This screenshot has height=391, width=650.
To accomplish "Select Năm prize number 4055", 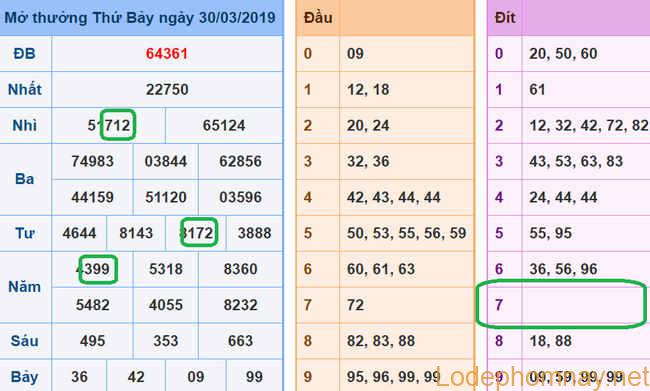I will click(166, 305).
